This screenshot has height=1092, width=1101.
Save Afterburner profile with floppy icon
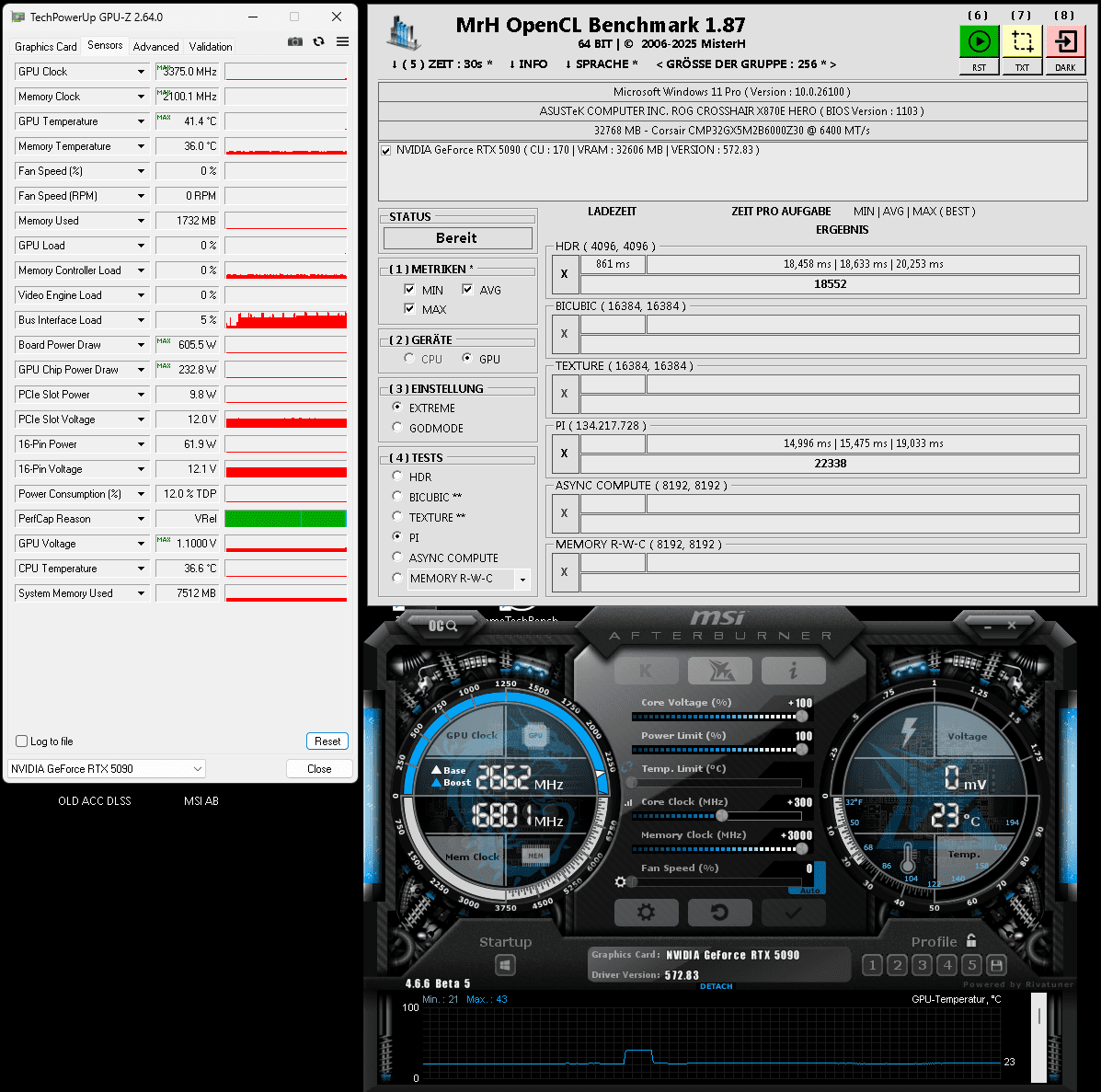(996, 965)
